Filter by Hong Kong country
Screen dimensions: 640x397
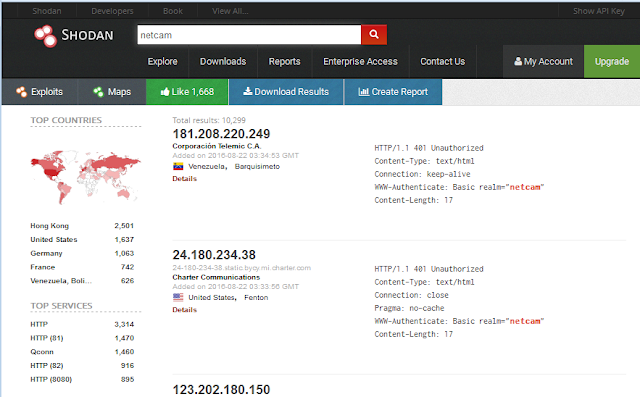click(49, 226)
